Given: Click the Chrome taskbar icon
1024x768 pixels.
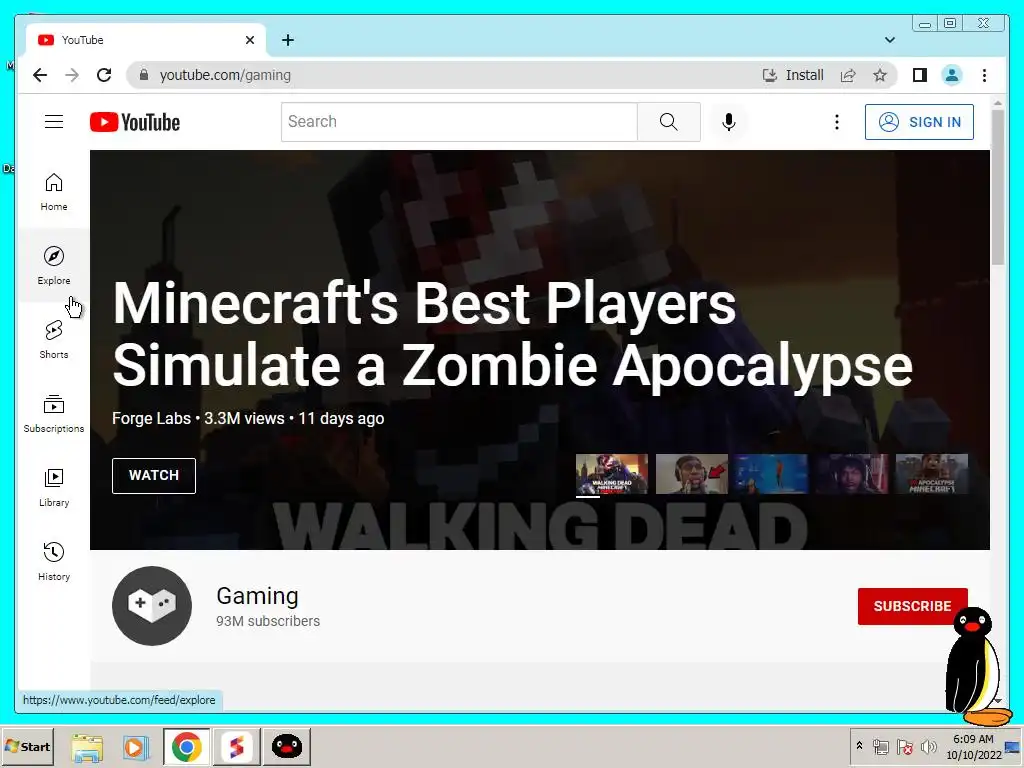Looking at the screenshot, I should 186,746.
